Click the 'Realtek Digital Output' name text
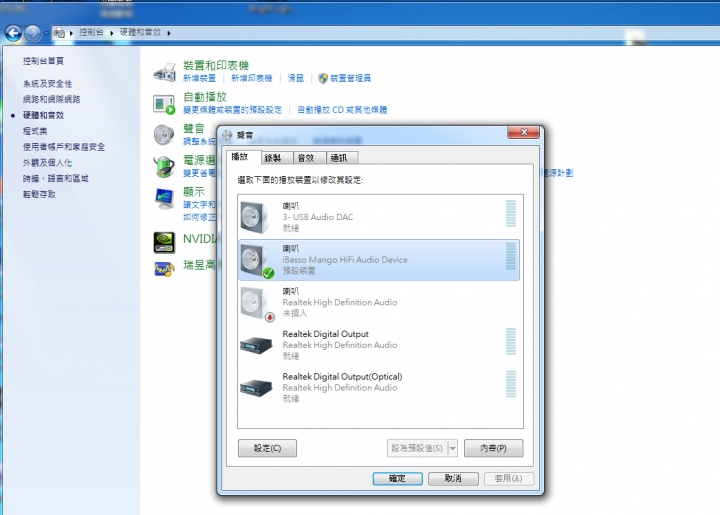Viewport: 720px width, 515px height. tap(326, 334)
